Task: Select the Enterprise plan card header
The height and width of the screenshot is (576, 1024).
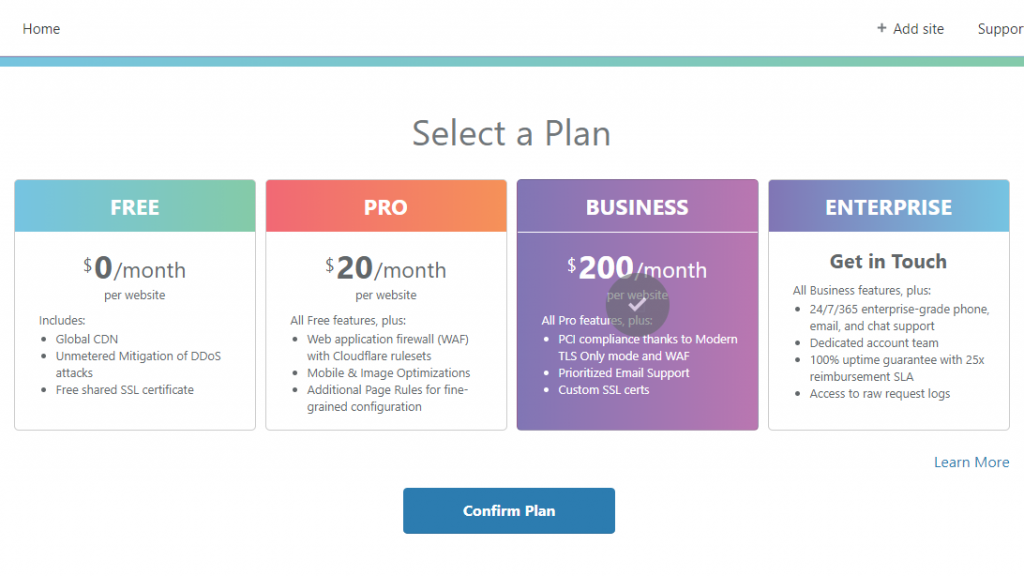Action: (889, 206)
